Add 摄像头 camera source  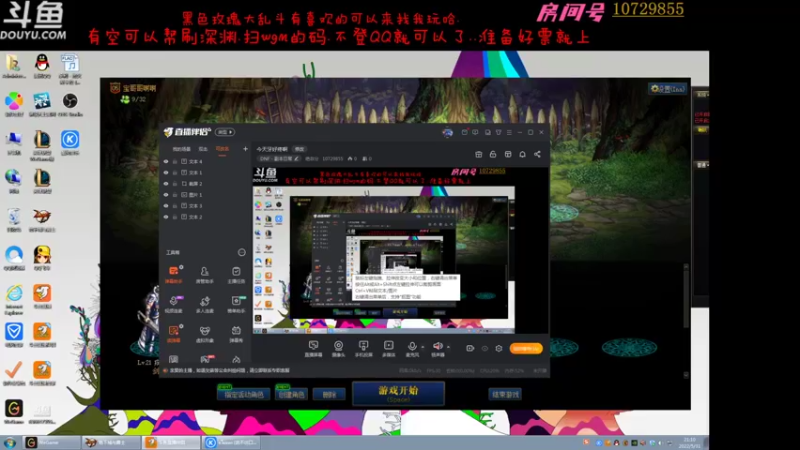tap(338, 348)
